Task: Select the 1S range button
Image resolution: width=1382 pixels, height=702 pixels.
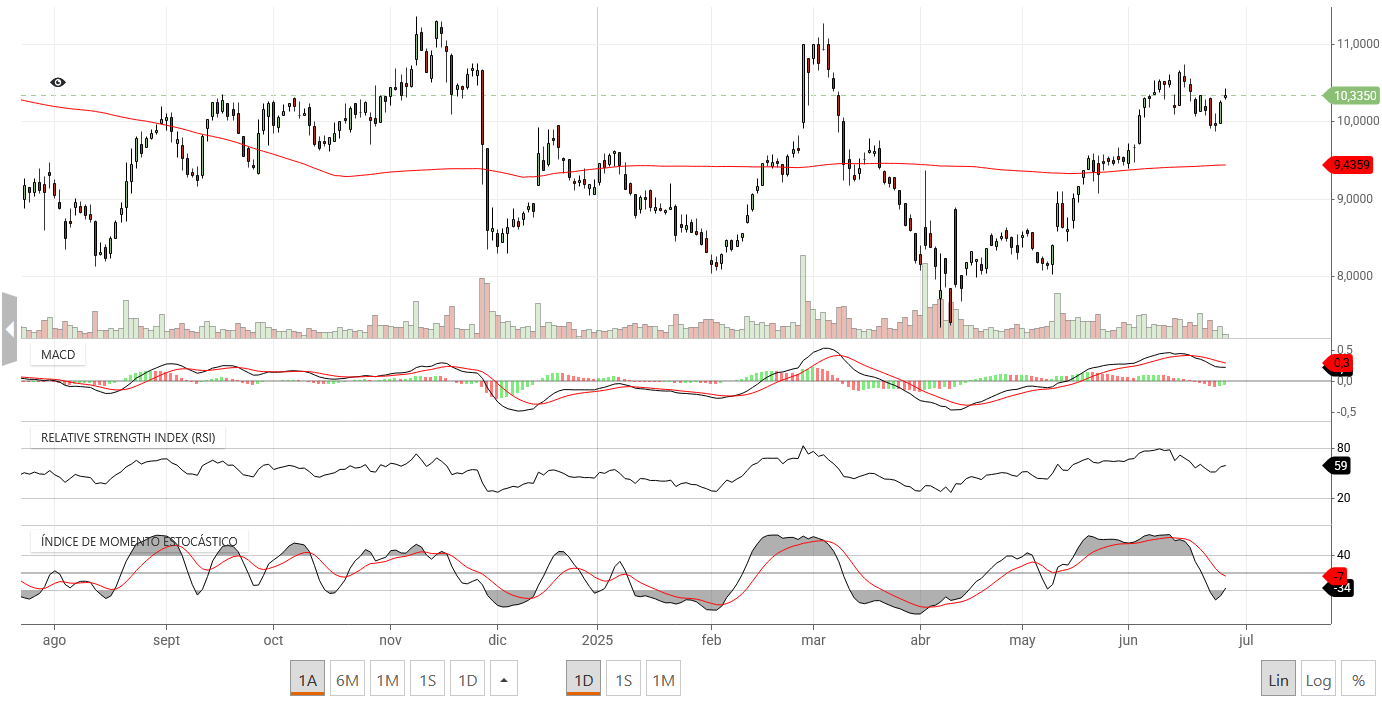Action: pos(427,680)
